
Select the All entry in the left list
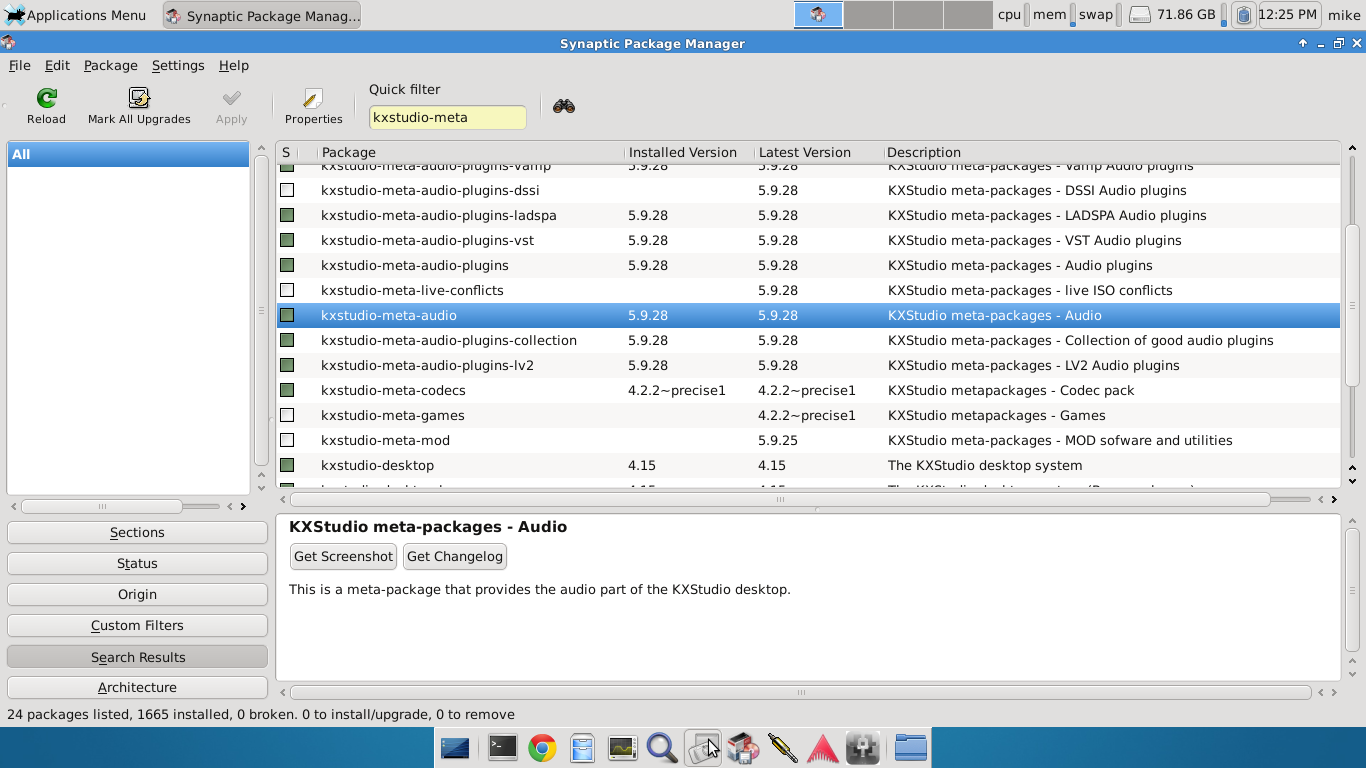point(128,154)
